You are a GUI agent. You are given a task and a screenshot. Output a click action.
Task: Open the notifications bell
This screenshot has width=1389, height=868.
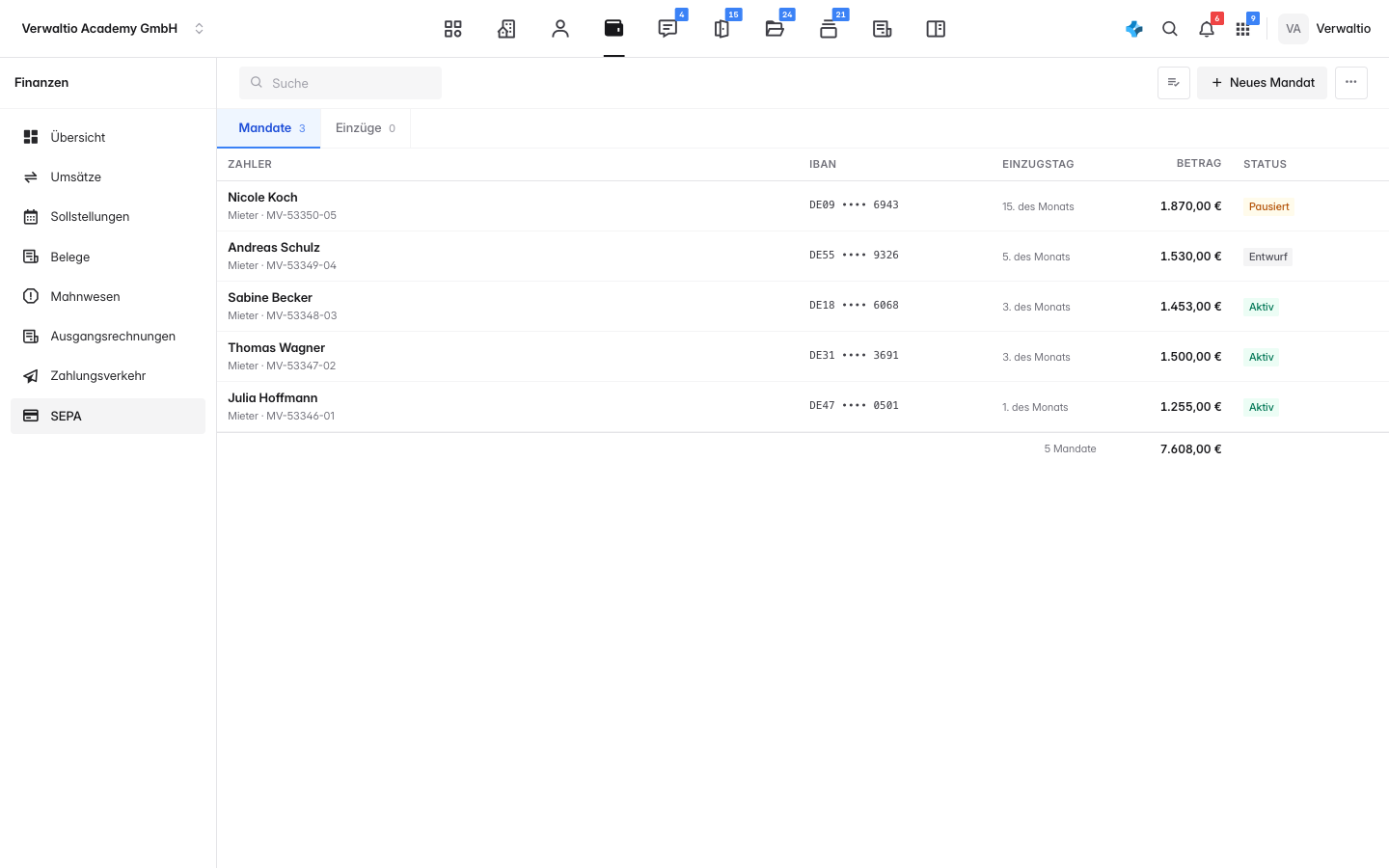tap(1207, 29)
